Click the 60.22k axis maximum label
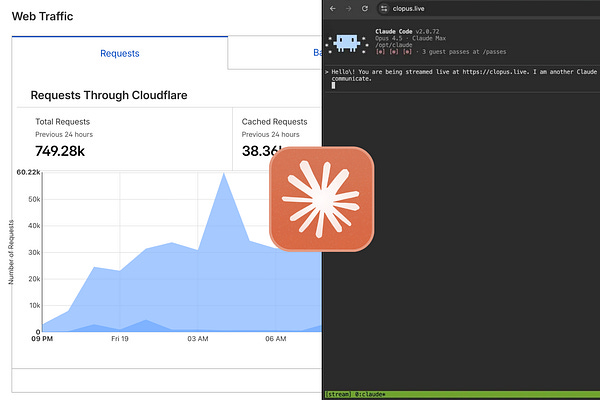Viewport: 600px width, 400px height. pyautogui.click(x=28, y=172)
